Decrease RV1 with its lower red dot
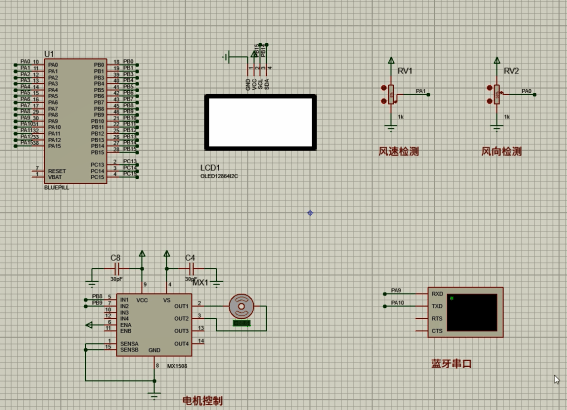567x410 pixels. tap(384, 101)
